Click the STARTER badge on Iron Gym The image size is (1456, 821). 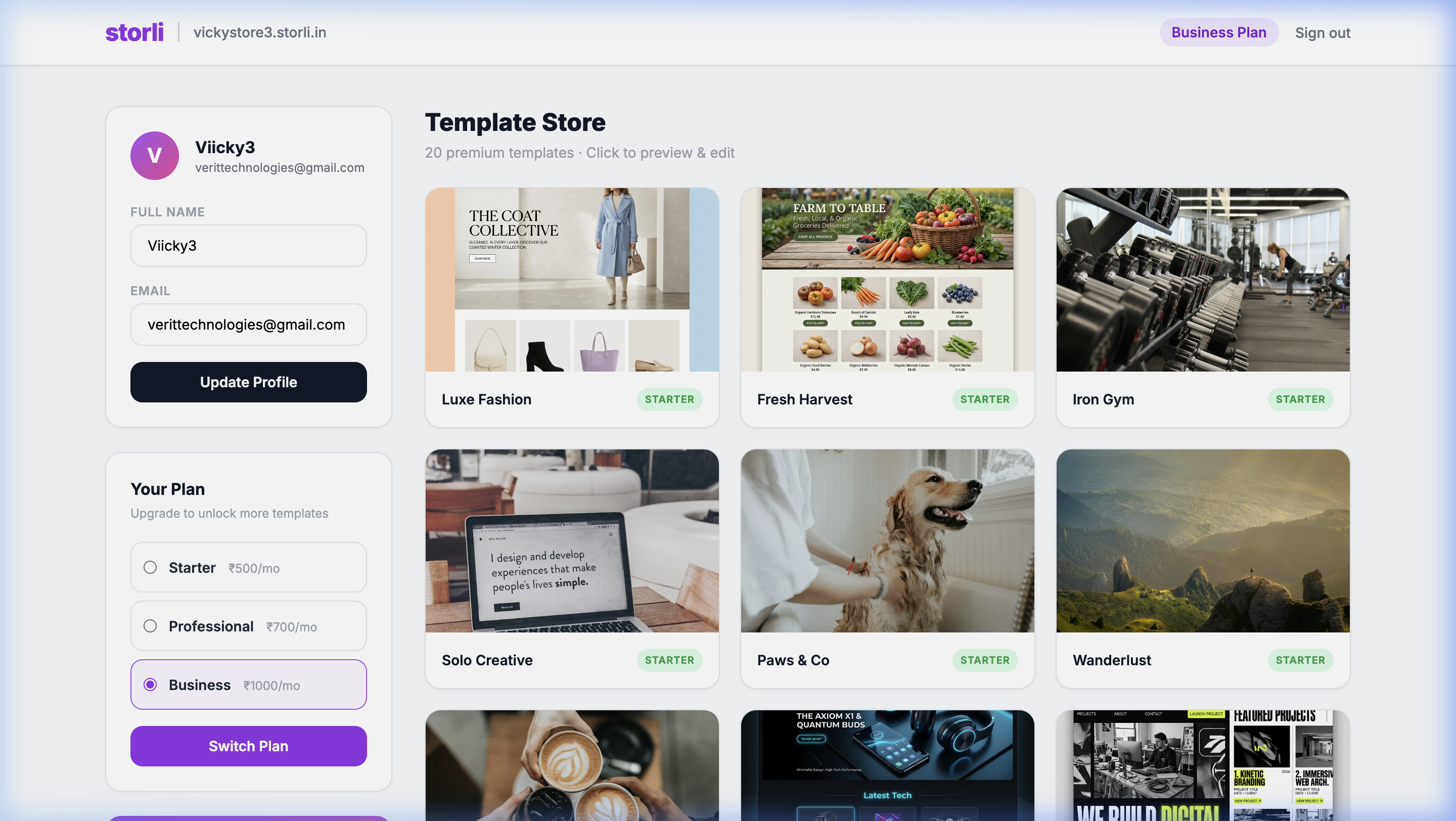coord(1300,399)
